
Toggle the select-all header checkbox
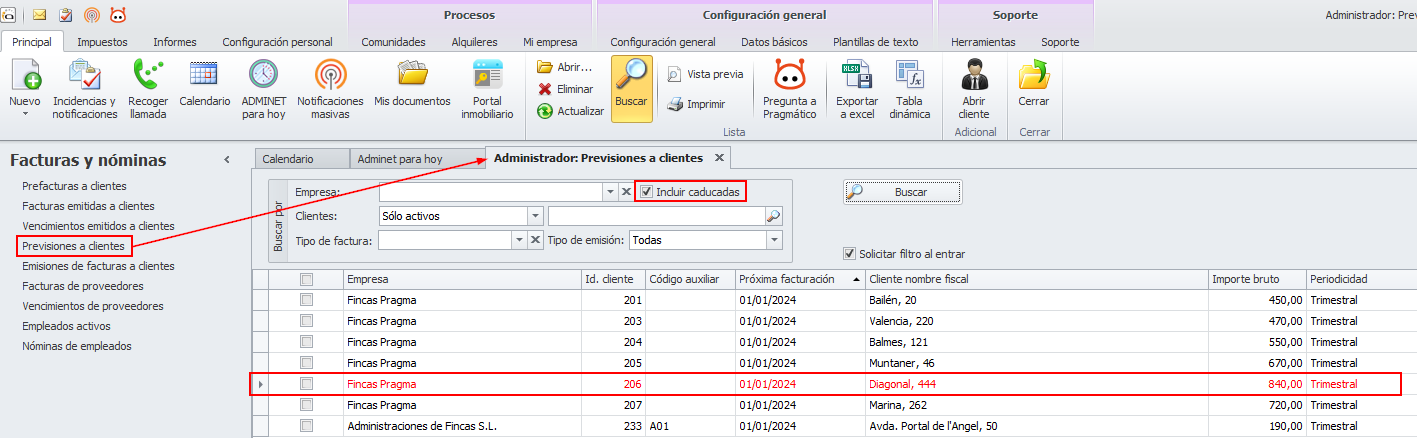pyautogui.click(x=307, y=280)
